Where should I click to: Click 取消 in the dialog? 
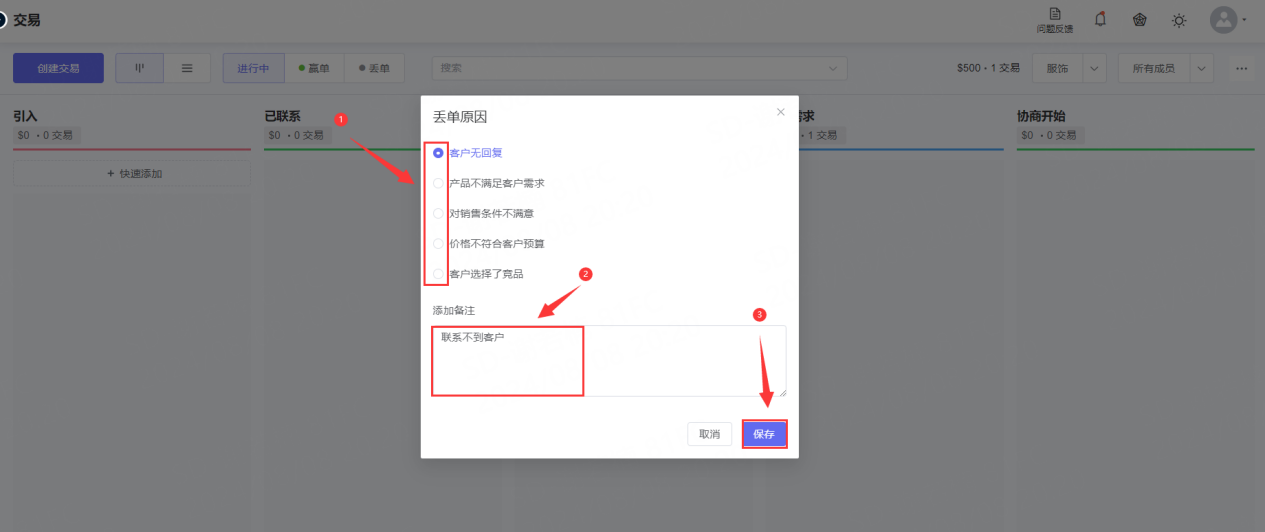(709, 434)
